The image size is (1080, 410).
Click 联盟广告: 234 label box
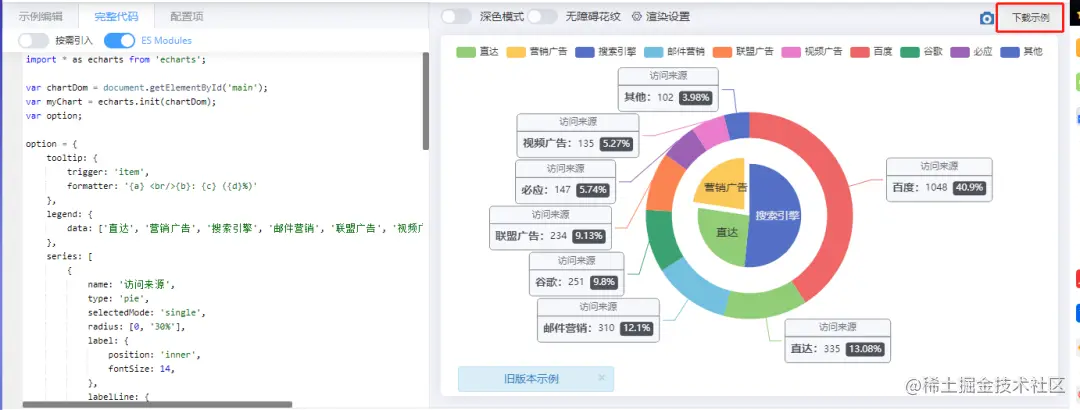tap(550, 227)
